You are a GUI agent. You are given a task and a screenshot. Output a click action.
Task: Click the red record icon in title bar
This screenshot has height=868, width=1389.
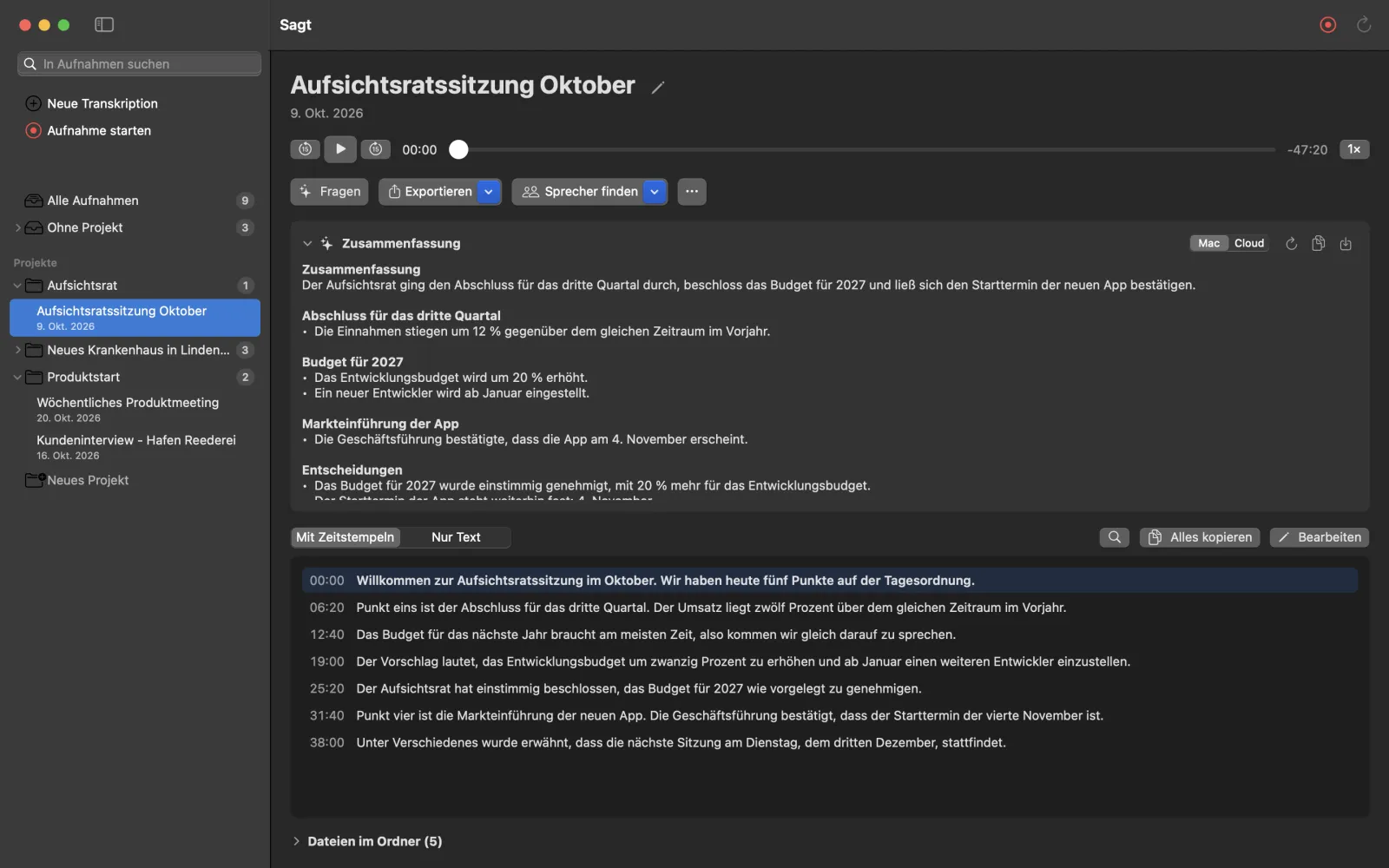point(1327,24)
